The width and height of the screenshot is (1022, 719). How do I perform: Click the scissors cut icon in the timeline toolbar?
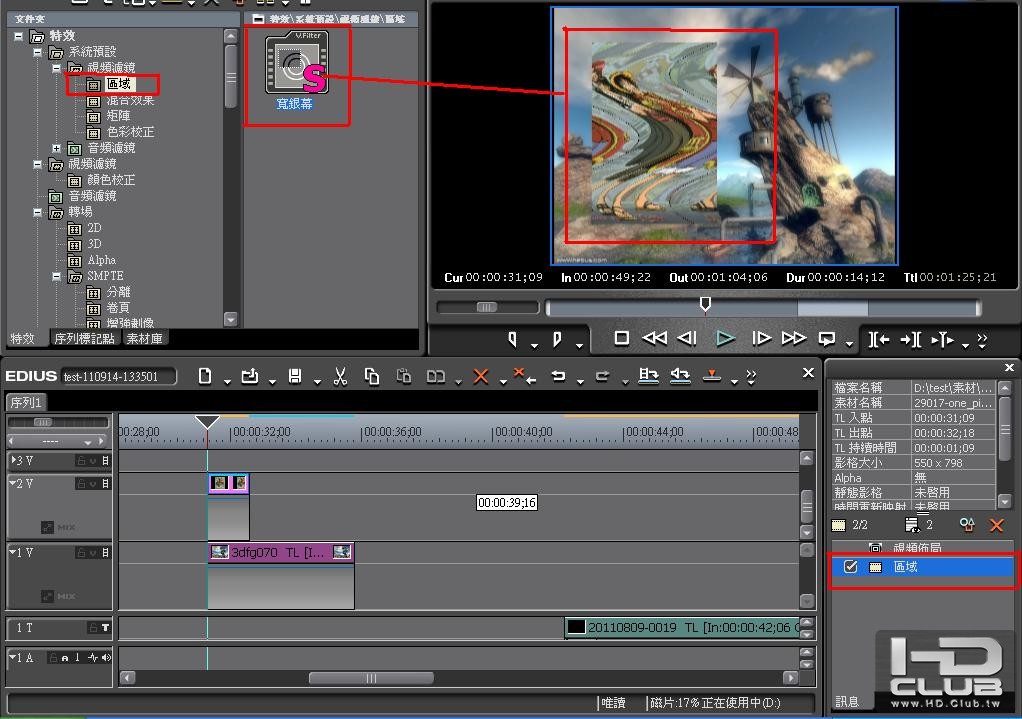(340, 376)
